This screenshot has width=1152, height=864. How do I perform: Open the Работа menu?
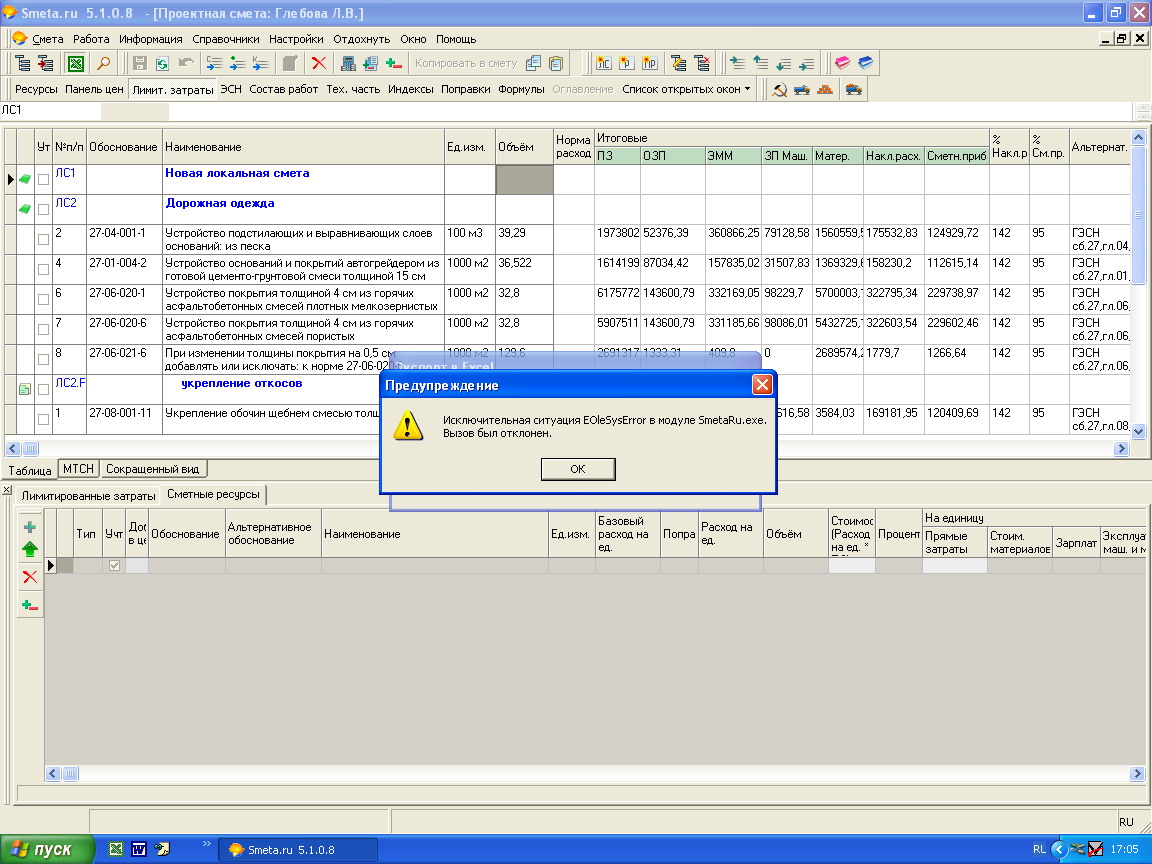point(91,39)
